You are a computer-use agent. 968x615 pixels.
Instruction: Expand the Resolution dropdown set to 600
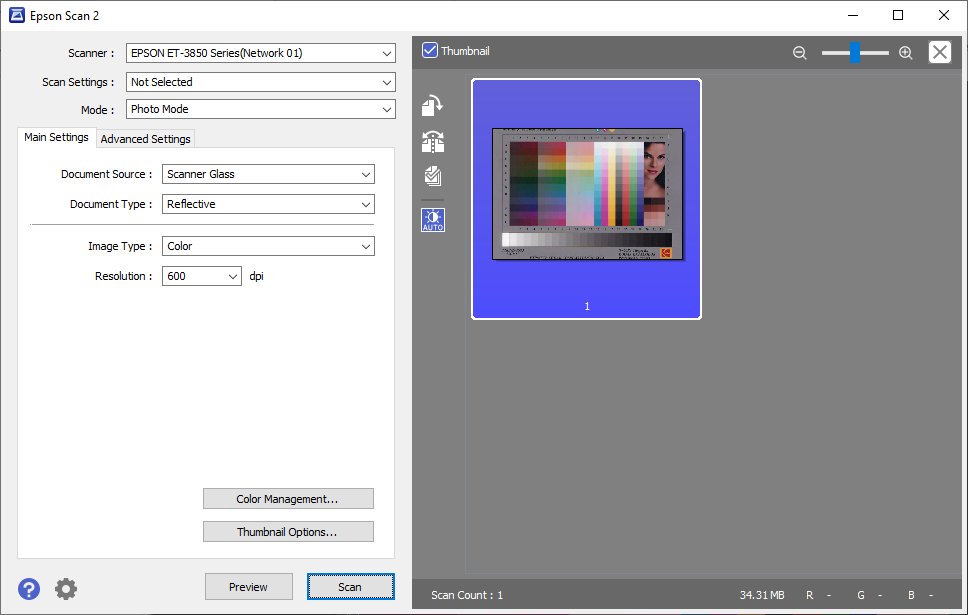[202, 276]
